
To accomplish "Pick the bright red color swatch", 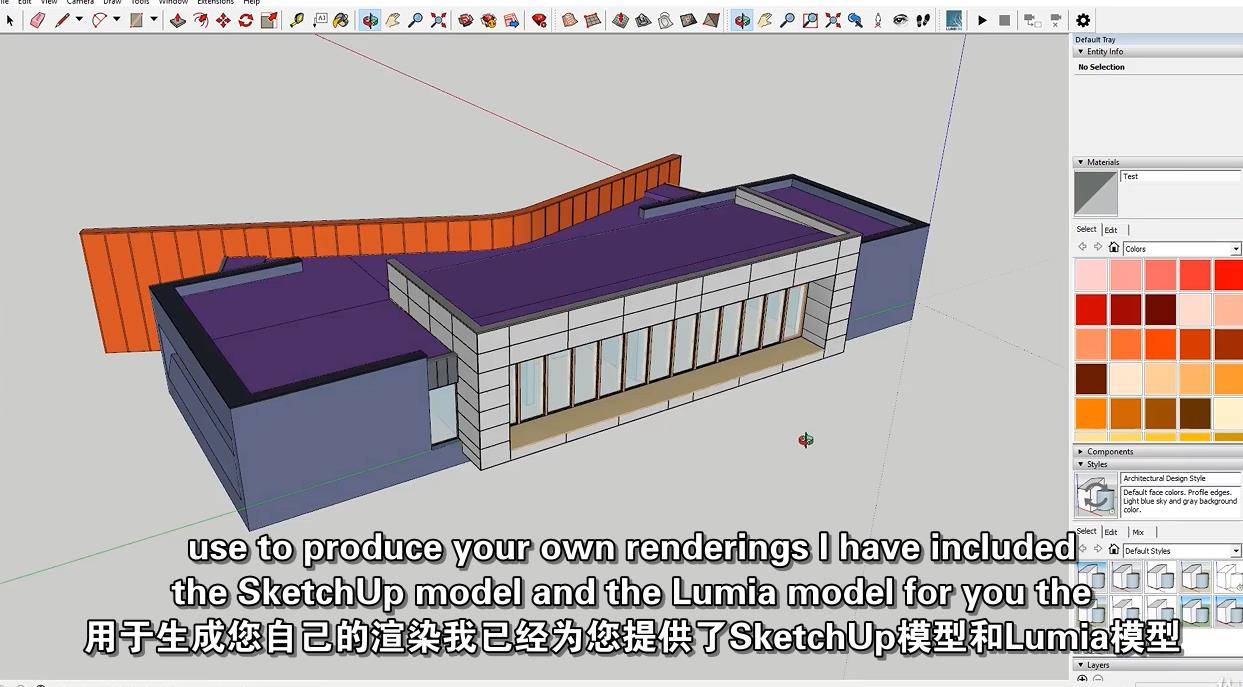I will coord(1229,275).
